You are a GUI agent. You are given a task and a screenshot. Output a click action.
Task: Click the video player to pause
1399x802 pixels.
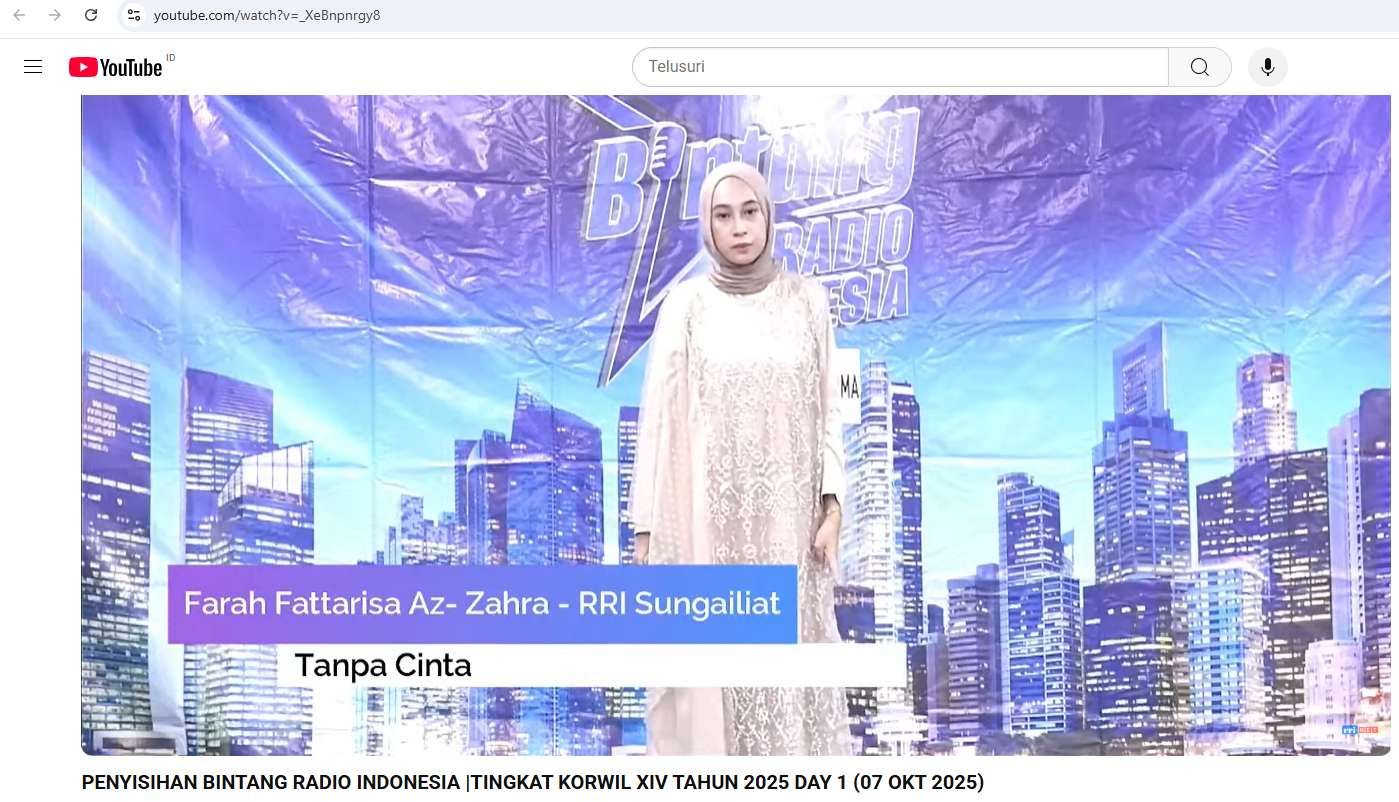tap(736, 425)
